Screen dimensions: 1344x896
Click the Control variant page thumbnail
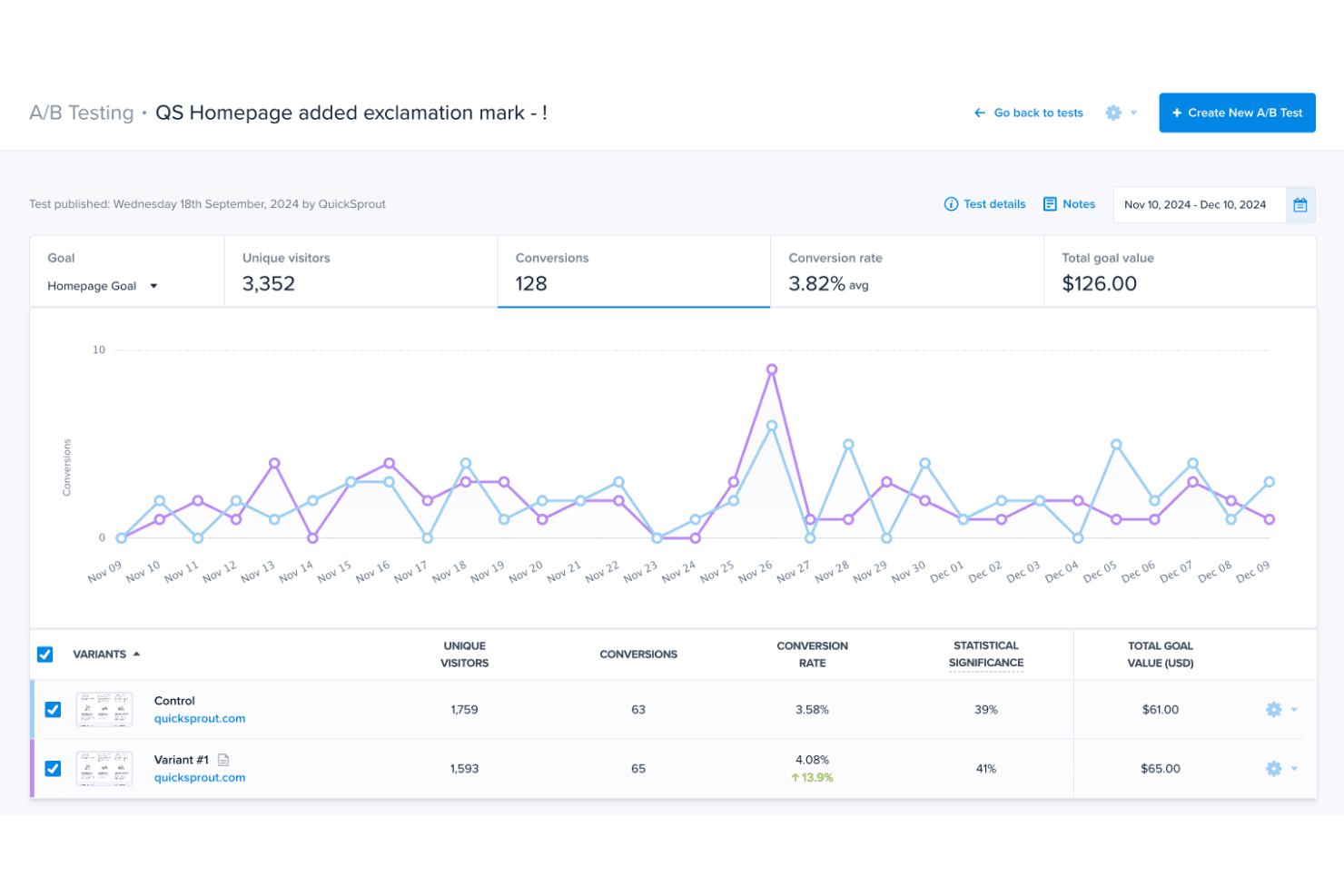(x=104, y=709)
